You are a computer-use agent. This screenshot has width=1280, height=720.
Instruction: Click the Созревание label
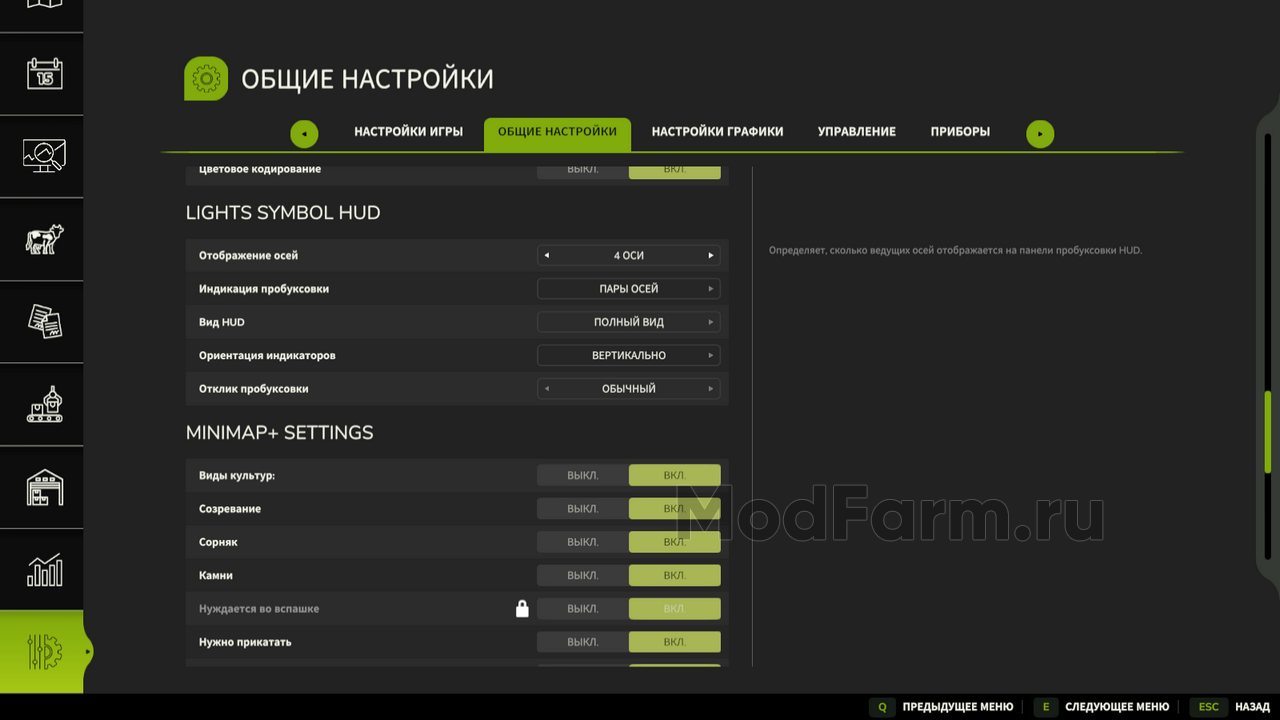(x=230, y=509)
